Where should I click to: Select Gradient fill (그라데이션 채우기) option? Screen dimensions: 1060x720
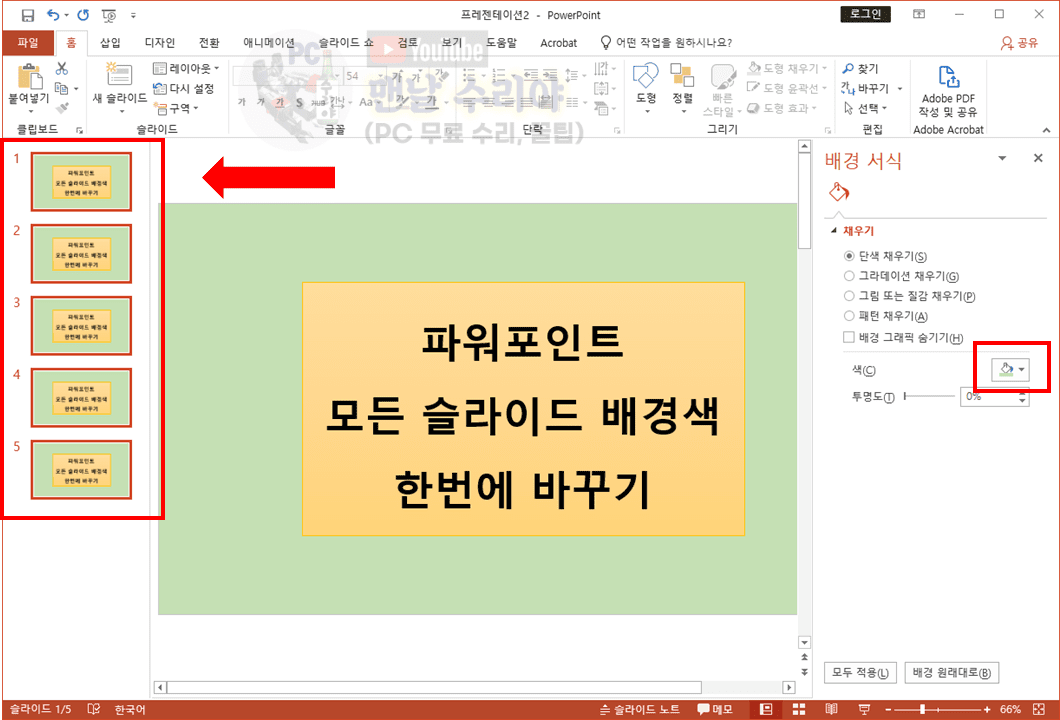click(x=901, y=276)
